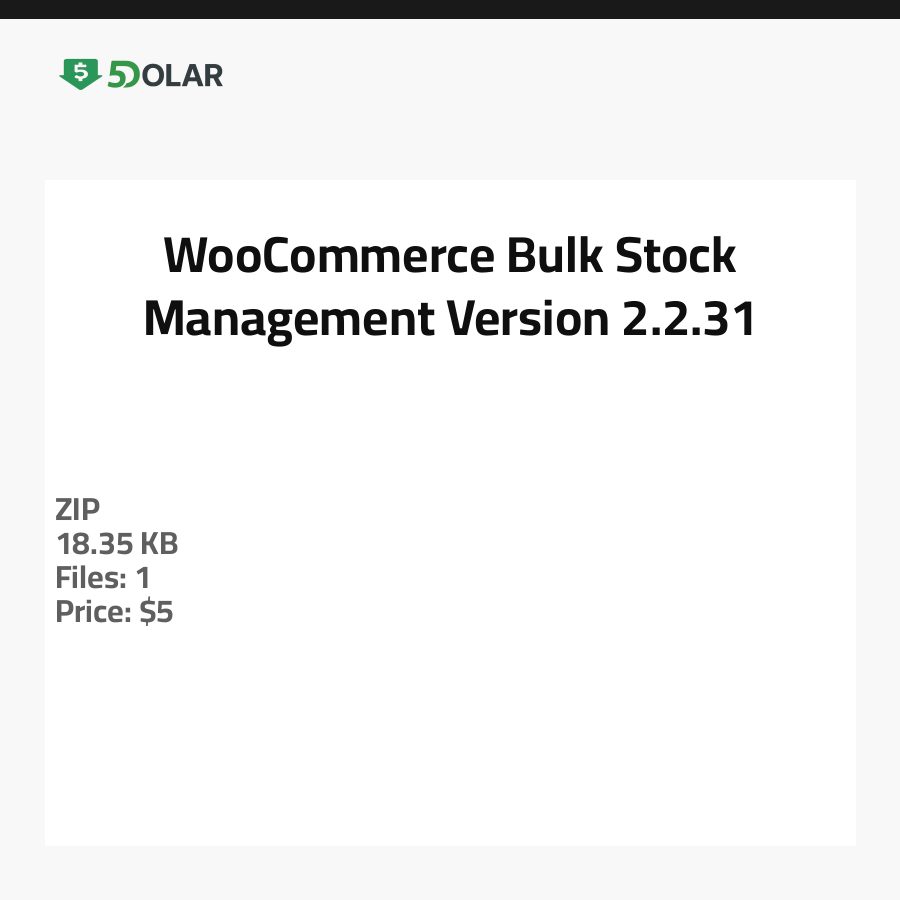Viewport: 900px width, 900px height.
Task: Click the green 5 in the logo
Action: click(119, 75)
